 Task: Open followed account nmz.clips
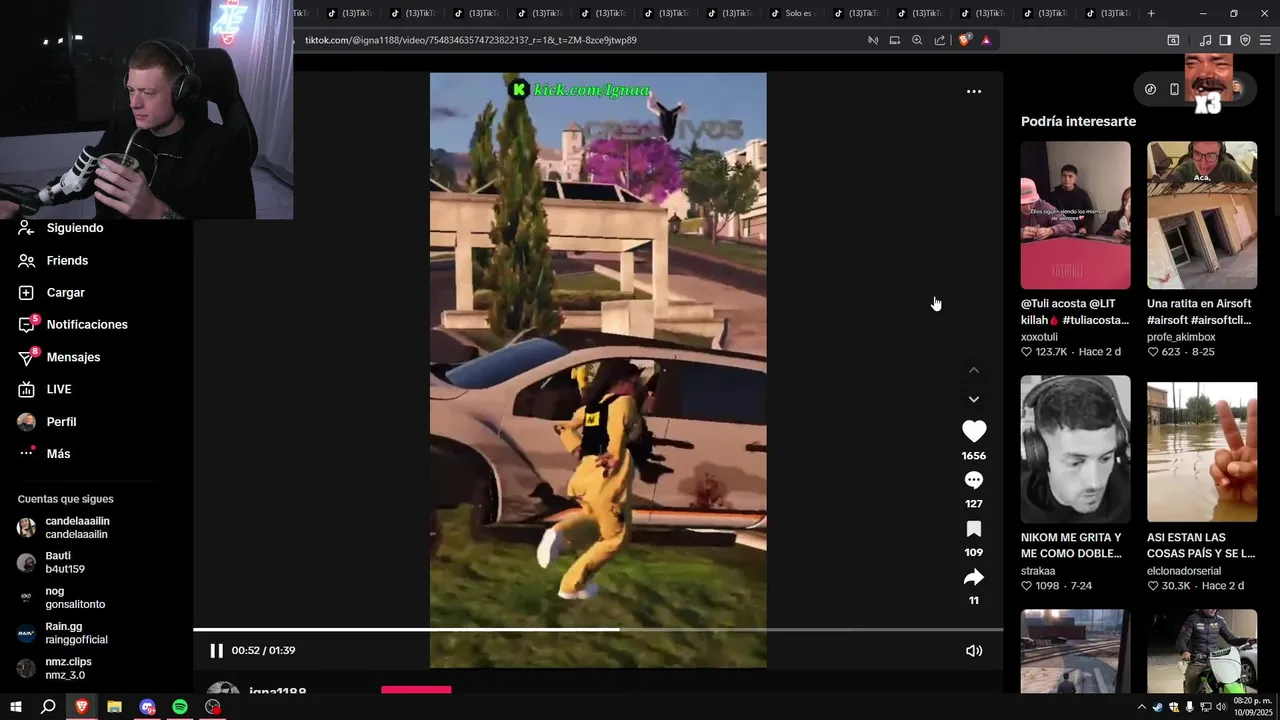(68, 668)
